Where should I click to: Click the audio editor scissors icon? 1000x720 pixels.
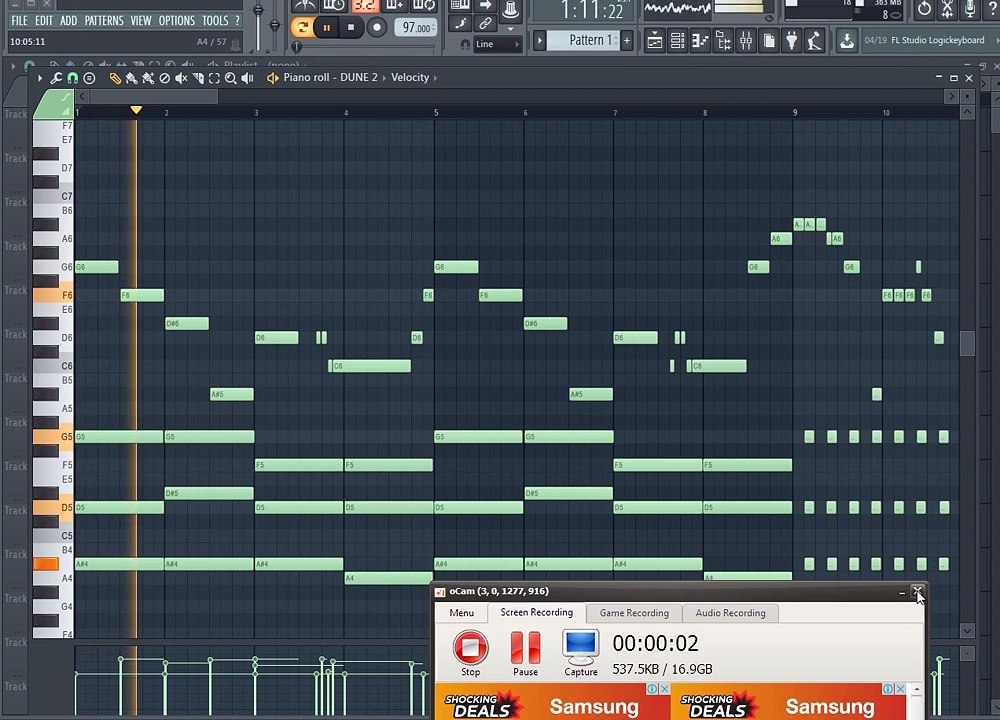pos(948,9)
